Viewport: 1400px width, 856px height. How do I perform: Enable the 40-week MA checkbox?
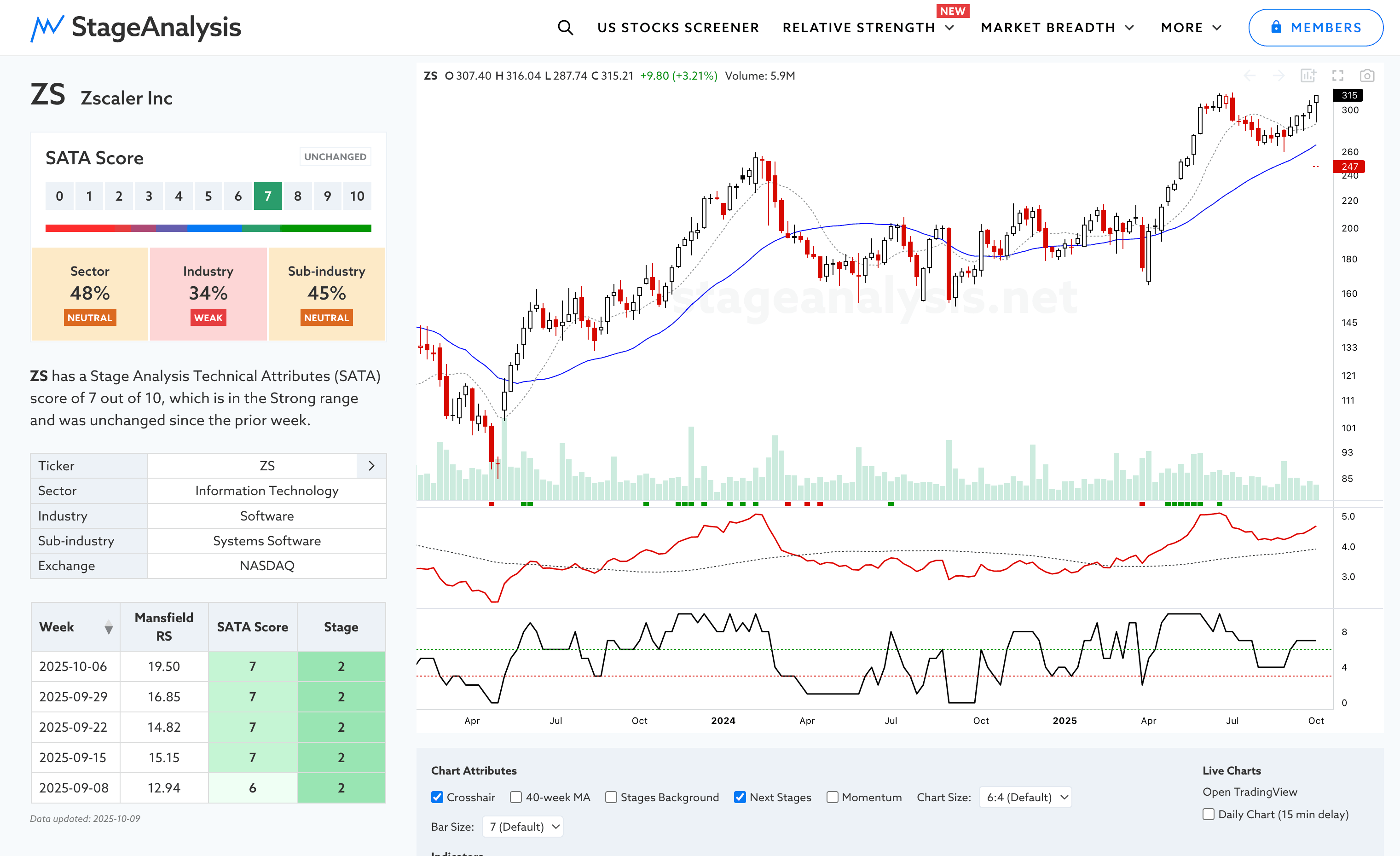(516, 797)
